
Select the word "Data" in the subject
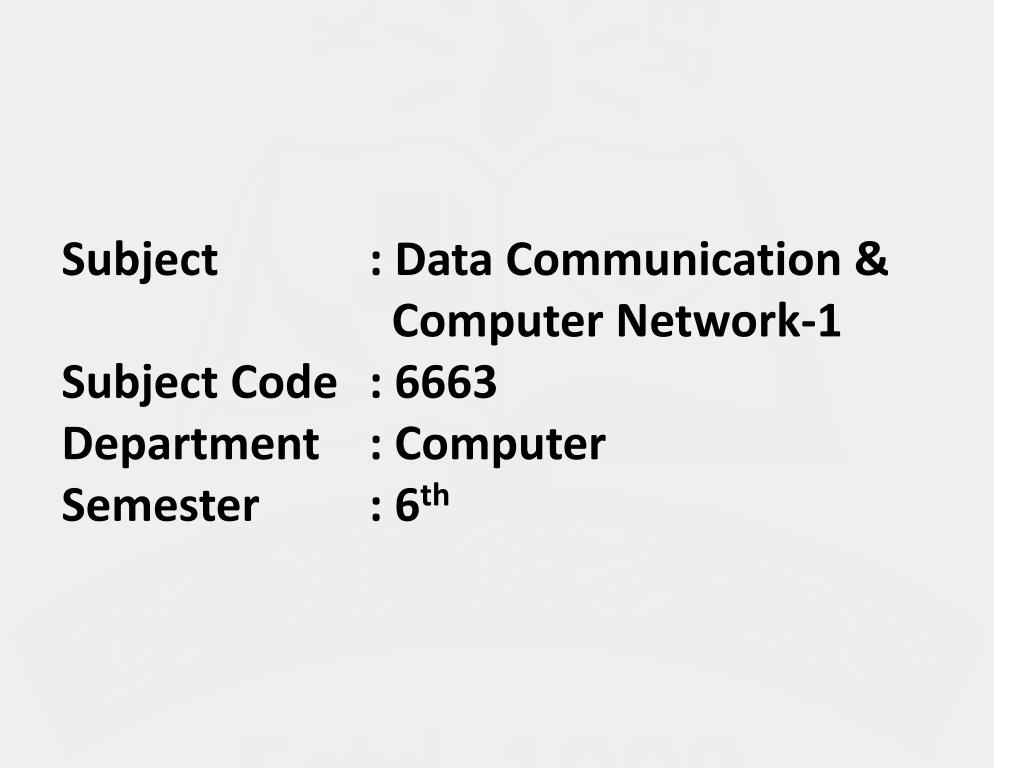(443, 259)
